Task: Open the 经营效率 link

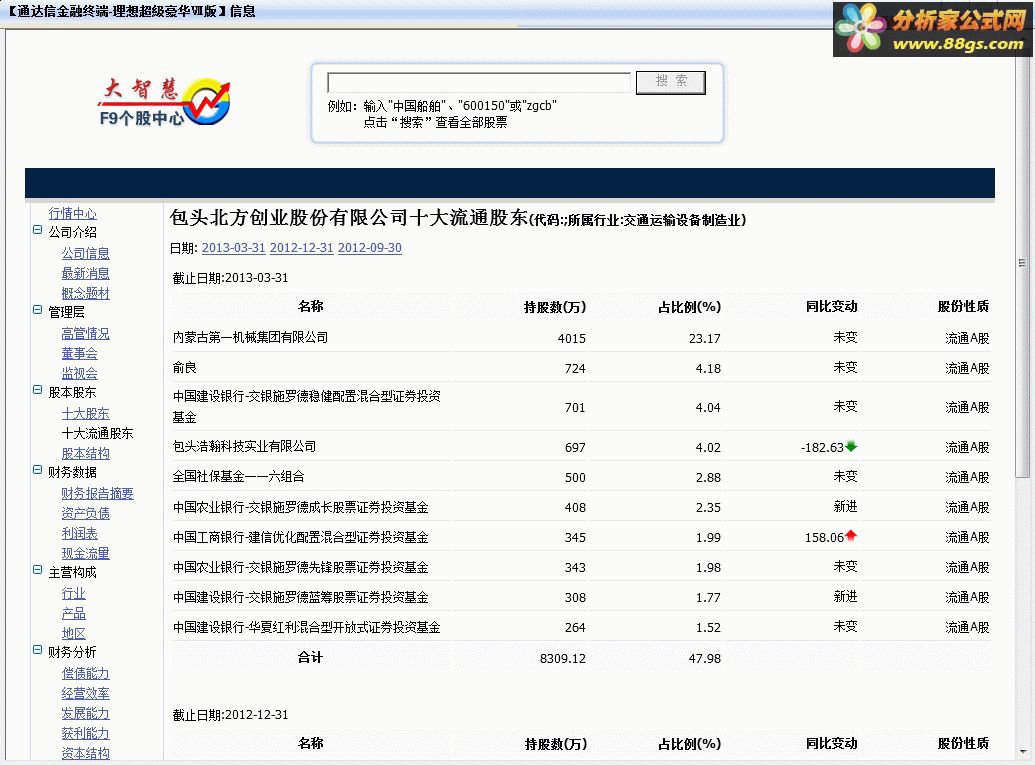Action: coord(85,693)
